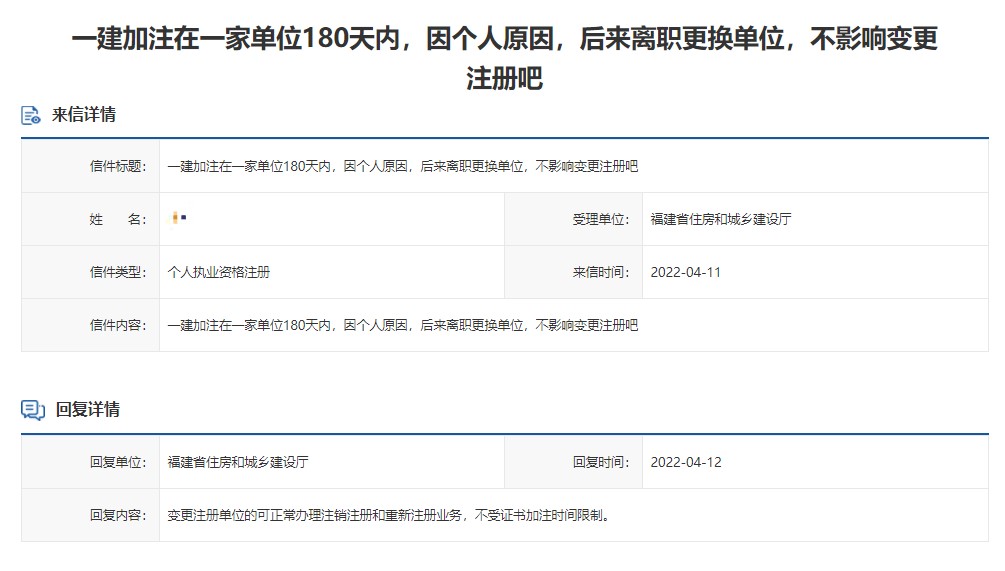This screenshot has height=571, width=1005.
Task: Click 福建省住房和城乡建设厅 in the 受理单位 row
Action: pos(720,219)
